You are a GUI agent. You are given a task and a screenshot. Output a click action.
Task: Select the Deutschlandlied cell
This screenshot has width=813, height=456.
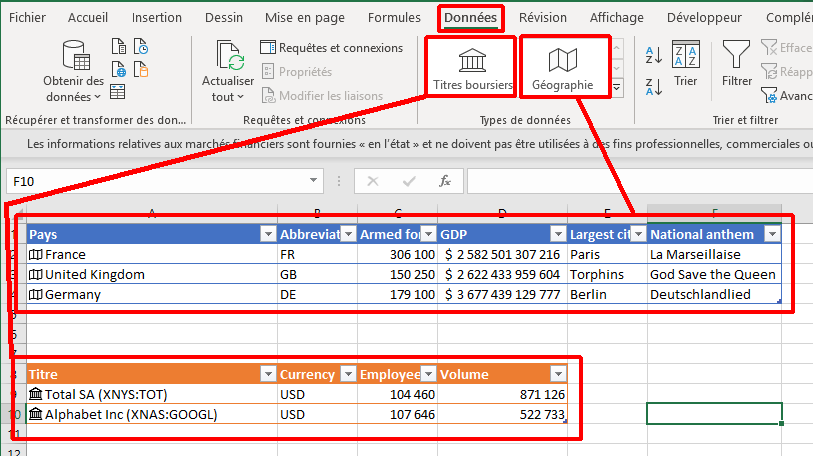pyautogui.click(x=714, y=295)
